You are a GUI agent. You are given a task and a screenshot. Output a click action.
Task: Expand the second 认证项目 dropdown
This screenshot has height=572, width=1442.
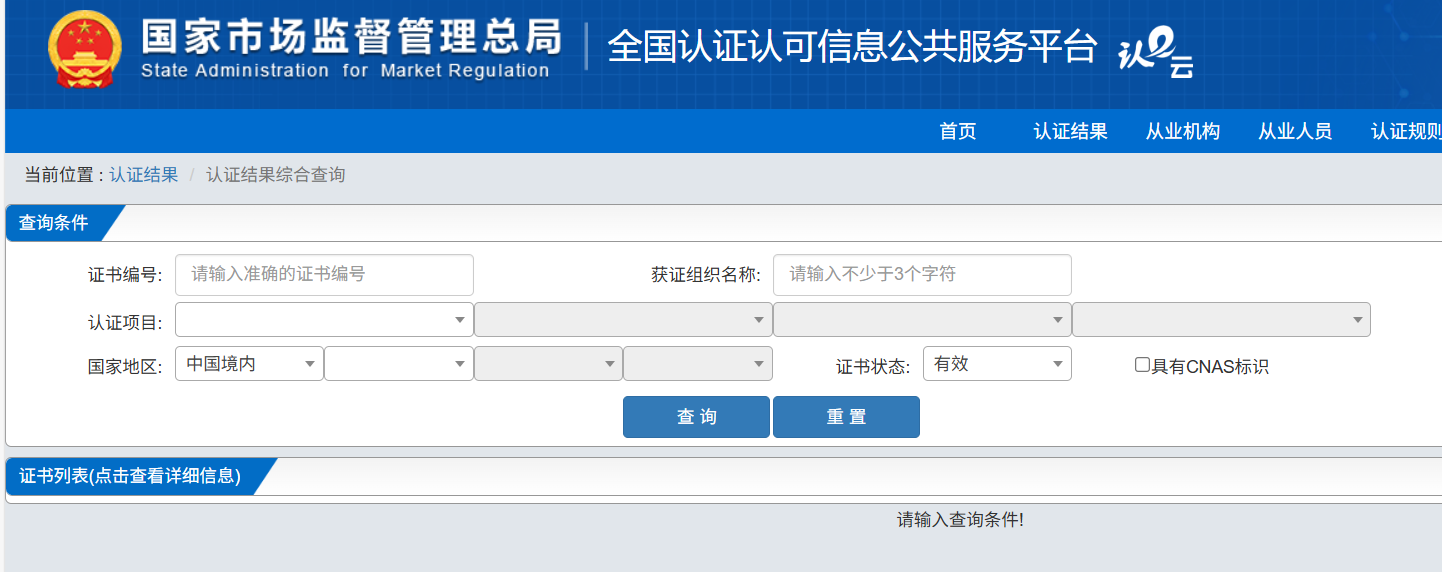click(622, 320)
